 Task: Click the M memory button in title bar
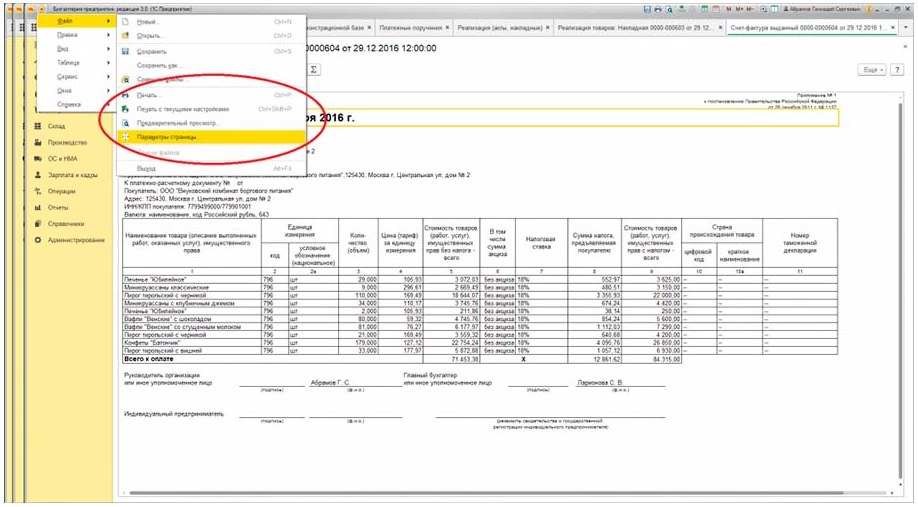pos(729,9)
